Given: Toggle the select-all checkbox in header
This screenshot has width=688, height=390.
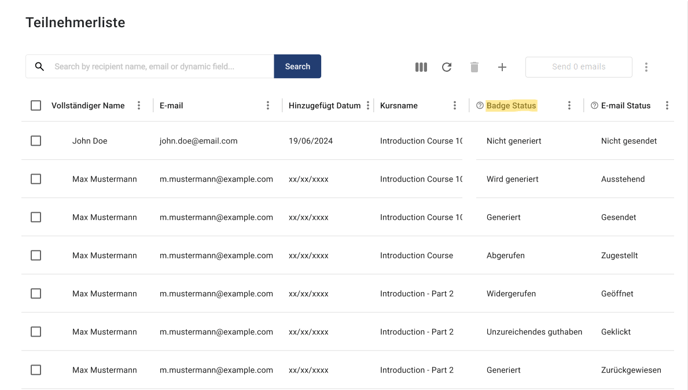Looking at the screenshot, I should [36, 105].
